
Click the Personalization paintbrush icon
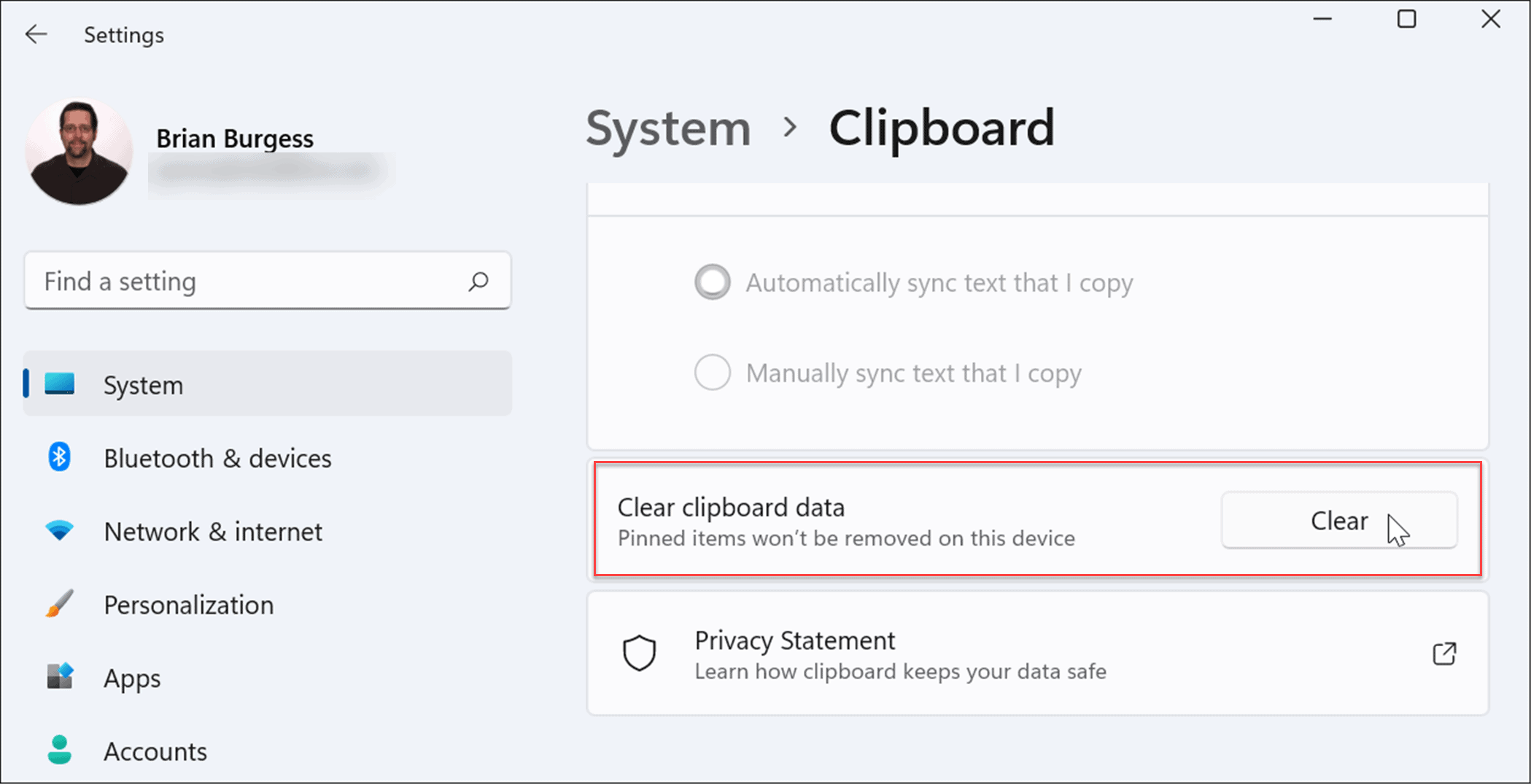(x=59, y=603)
